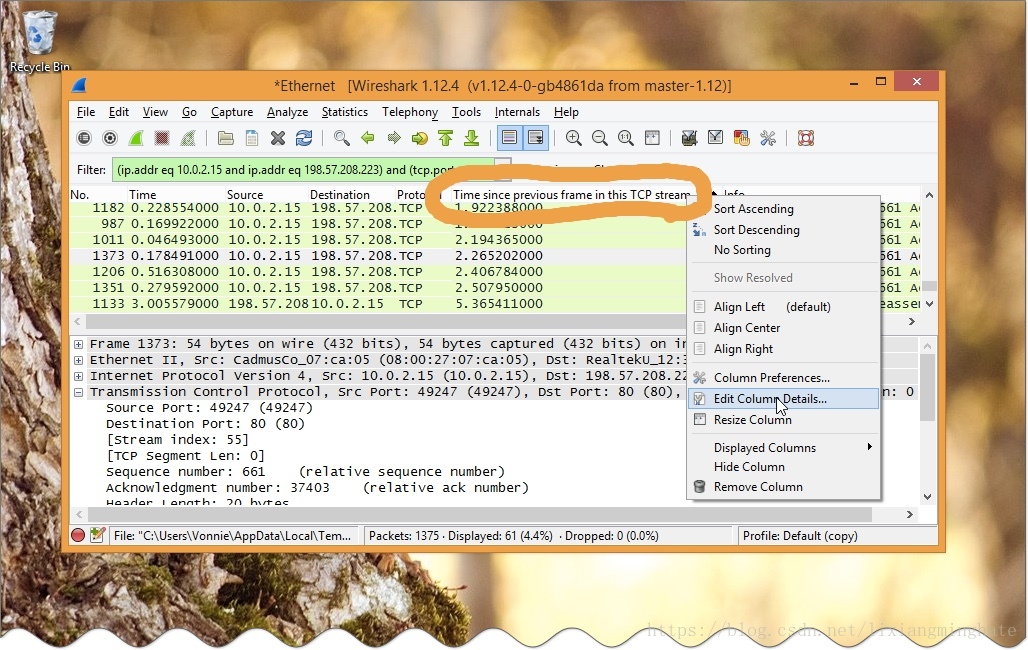
Task: Start a new live capture (shark fin)
Action: click(x=136, y=138)
